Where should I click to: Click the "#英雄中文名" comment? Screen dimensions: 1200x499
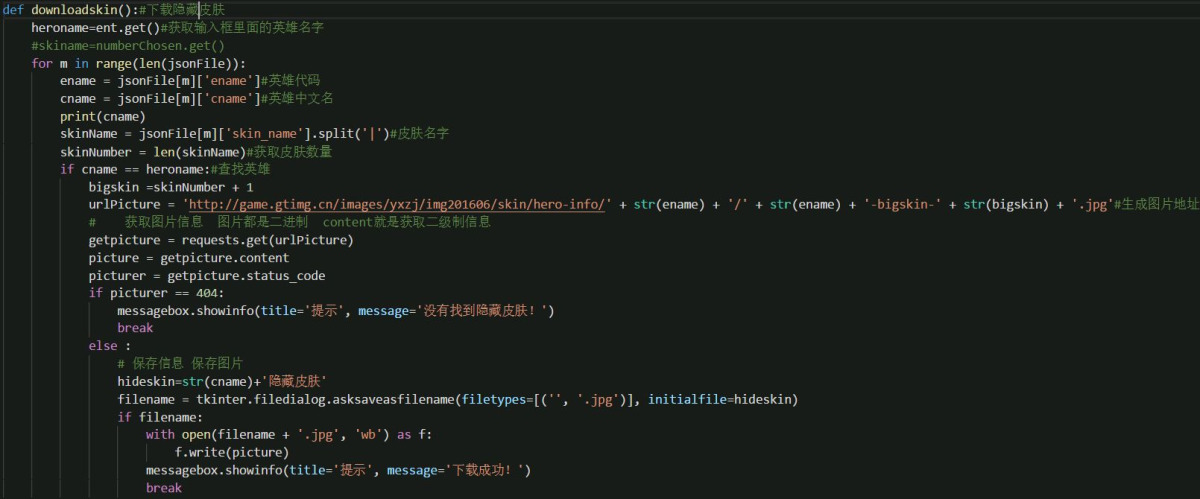[297, 99]
